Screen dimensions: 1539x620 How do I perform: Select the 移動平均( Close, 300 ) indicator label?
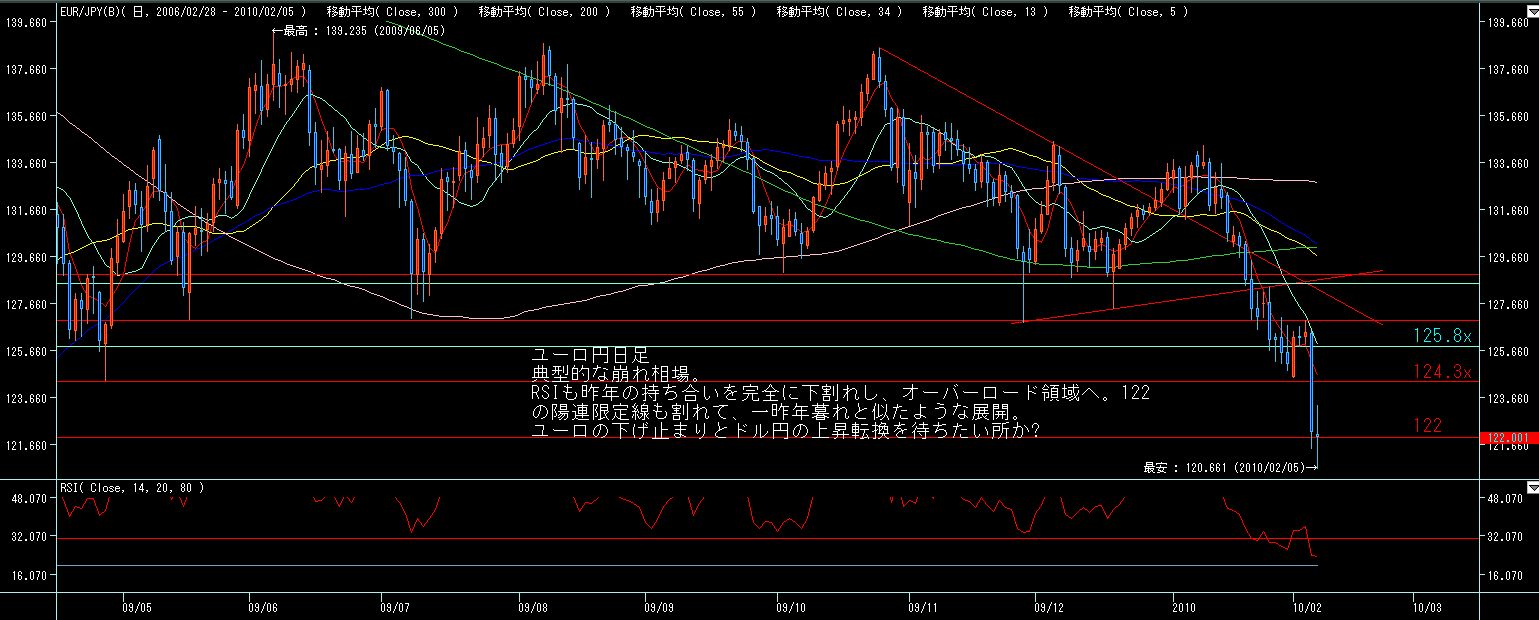click(392, 11)
